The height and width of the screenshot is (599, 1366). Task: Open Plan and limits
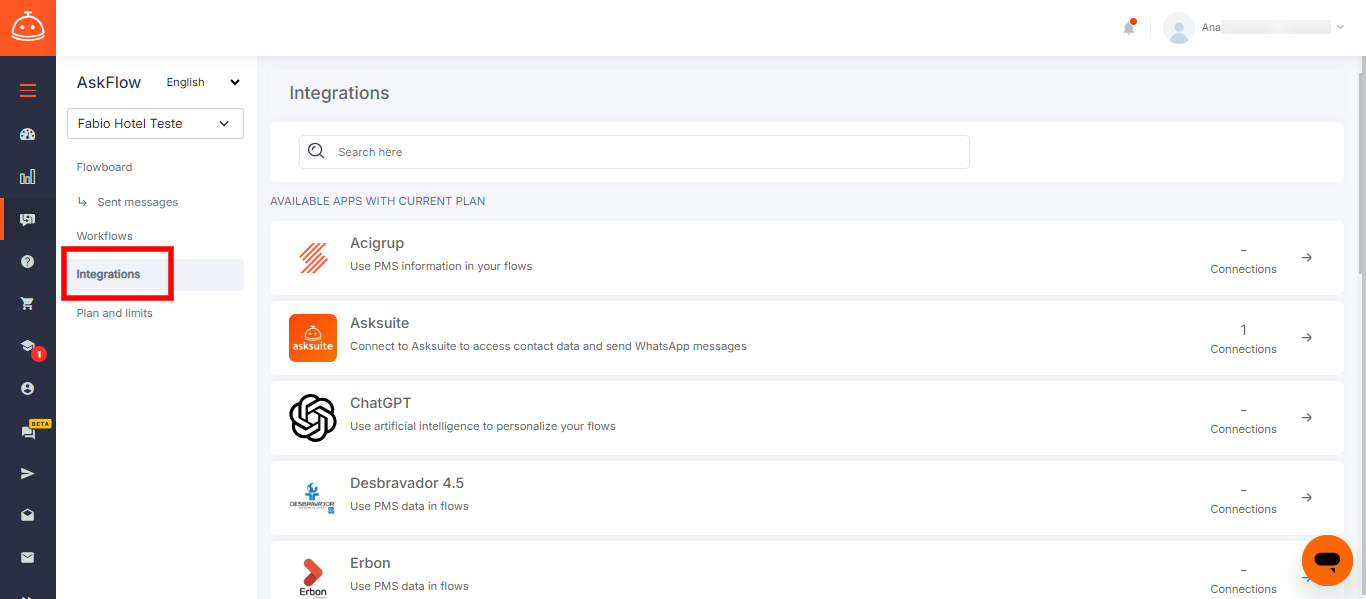coord(115,313)
